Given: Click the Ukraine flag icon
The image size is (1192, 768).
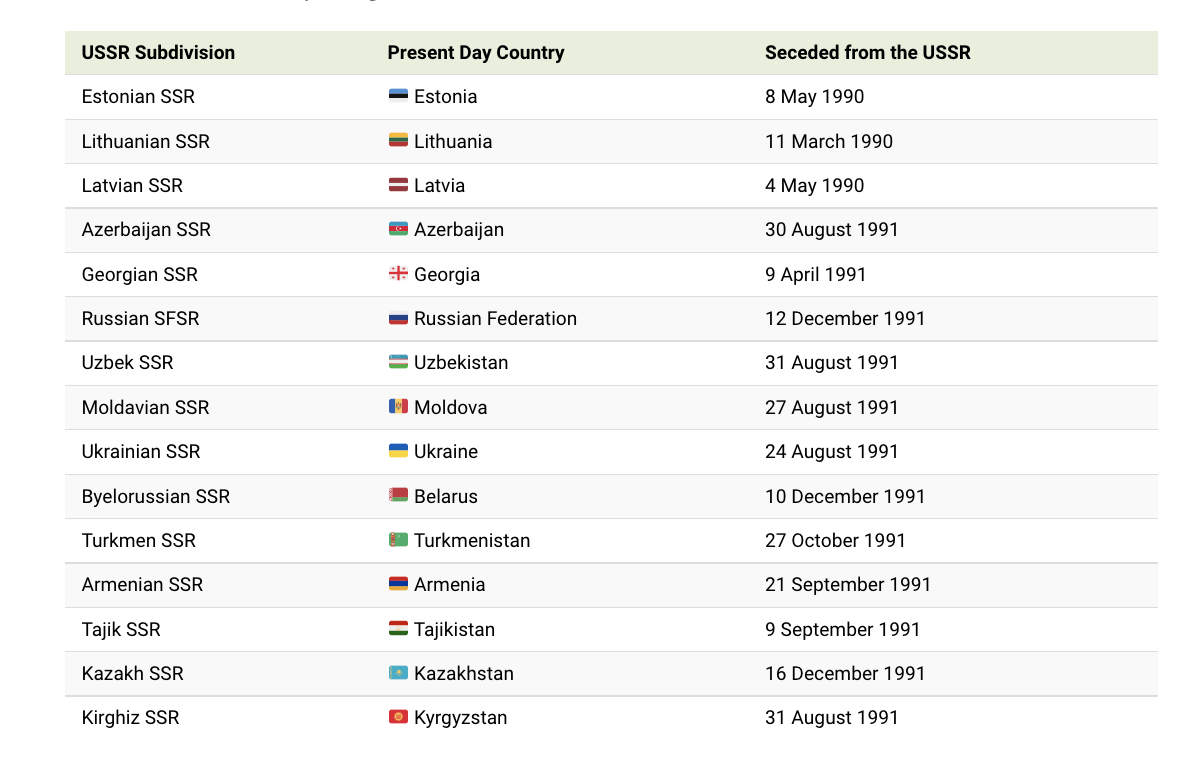Looking at the screenshot, I should [x=398, y=451].
